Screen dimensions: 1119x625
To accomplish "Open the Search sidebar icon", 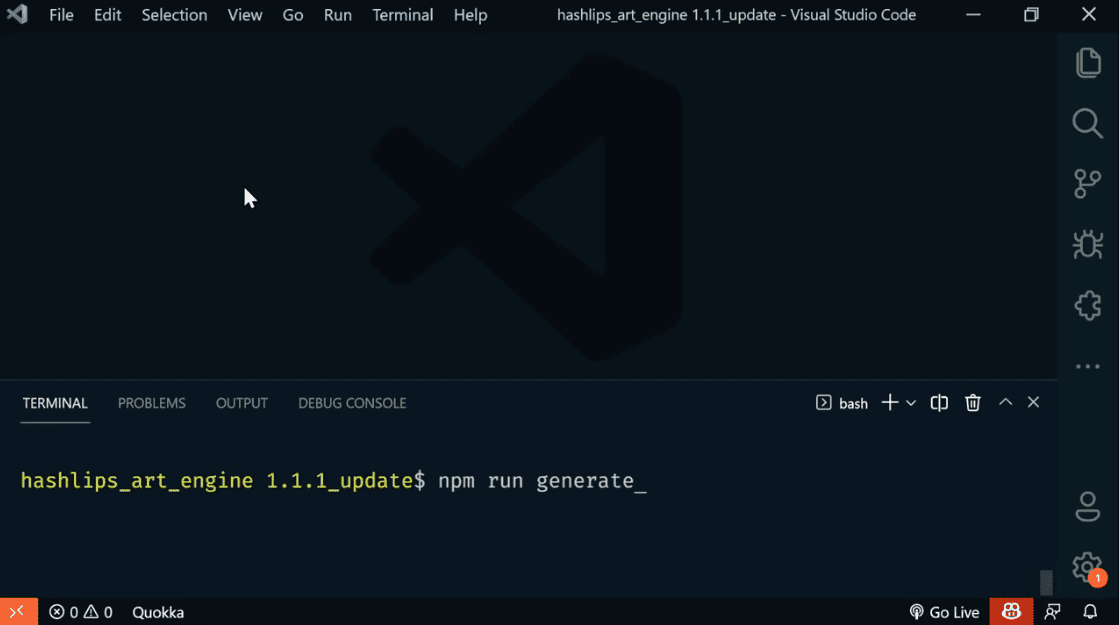I will tap(1088, 123).
